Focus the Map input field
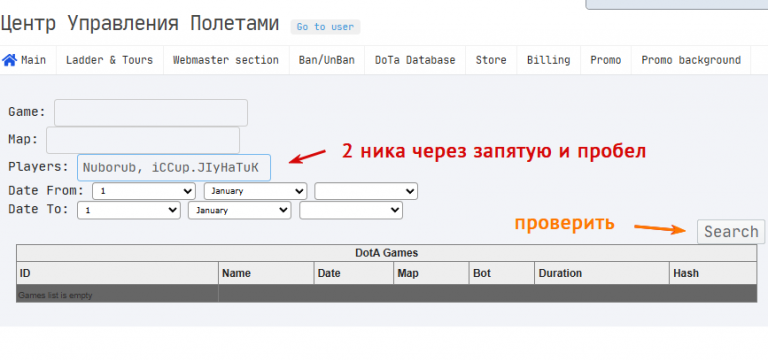This screenshot has height=361, width=768. click(x=143, y=140)
